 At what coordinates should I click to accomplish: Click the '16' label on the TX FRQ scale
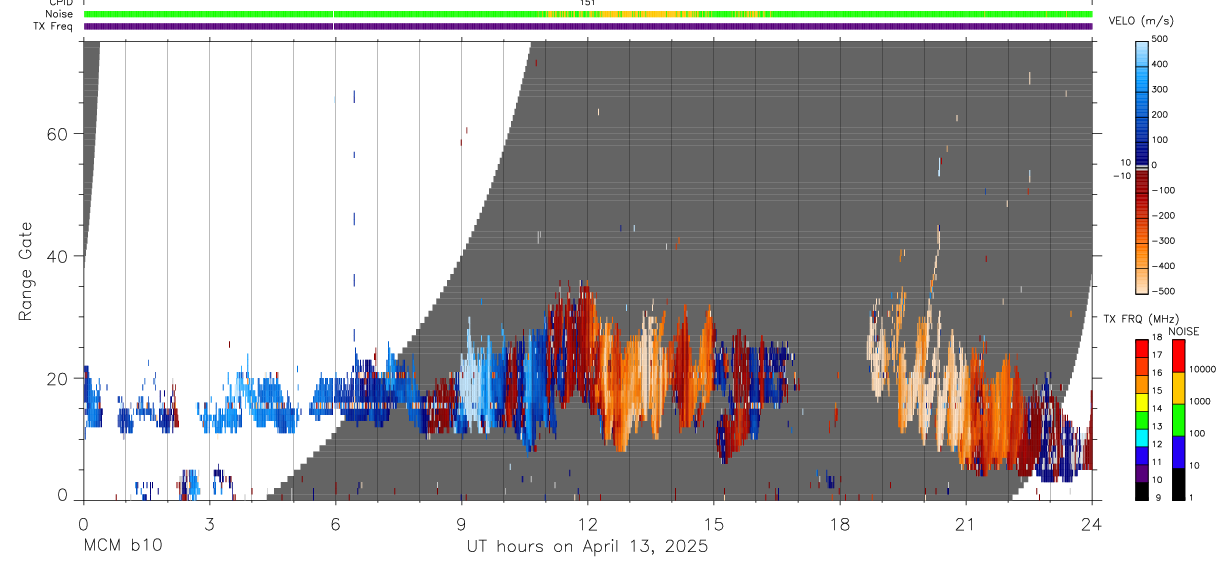coord(1157,373)
